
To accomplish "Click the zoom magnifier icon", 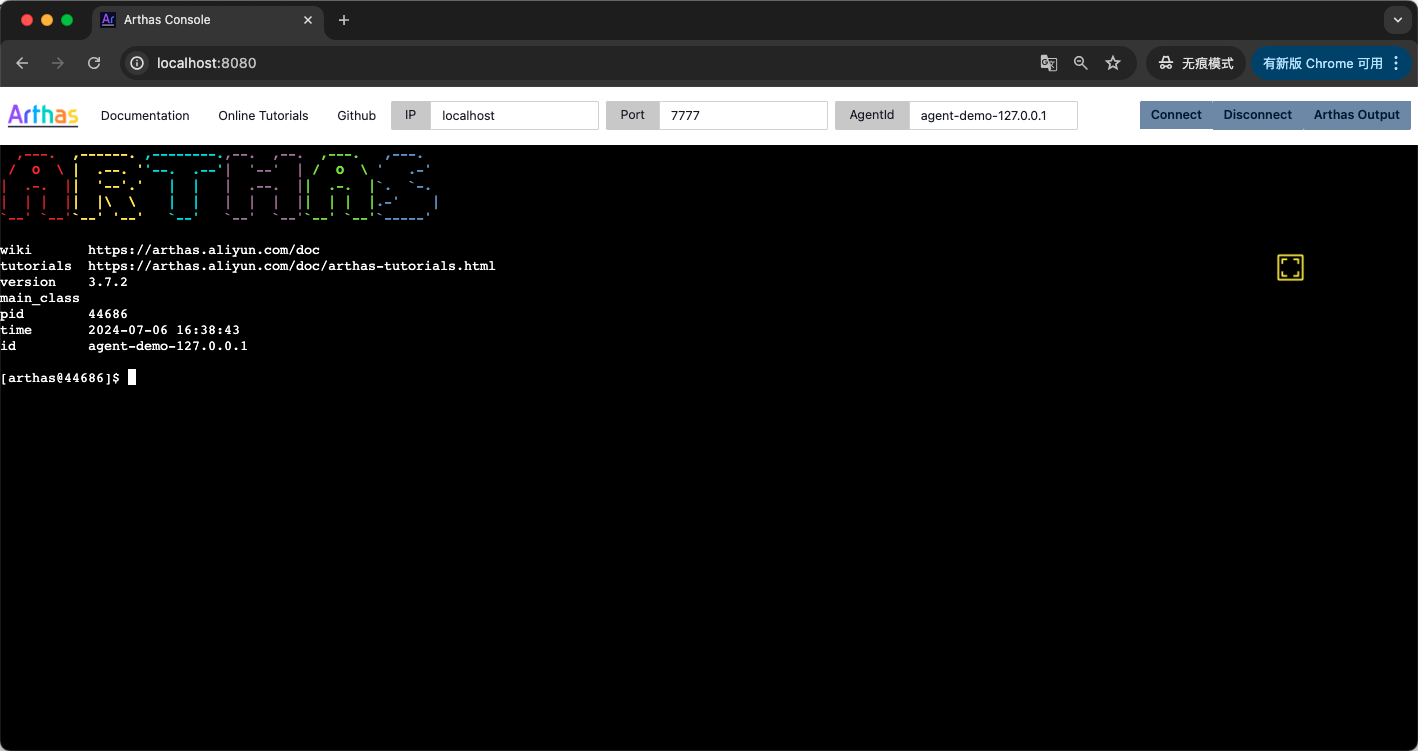I will tap(1081, 63).
